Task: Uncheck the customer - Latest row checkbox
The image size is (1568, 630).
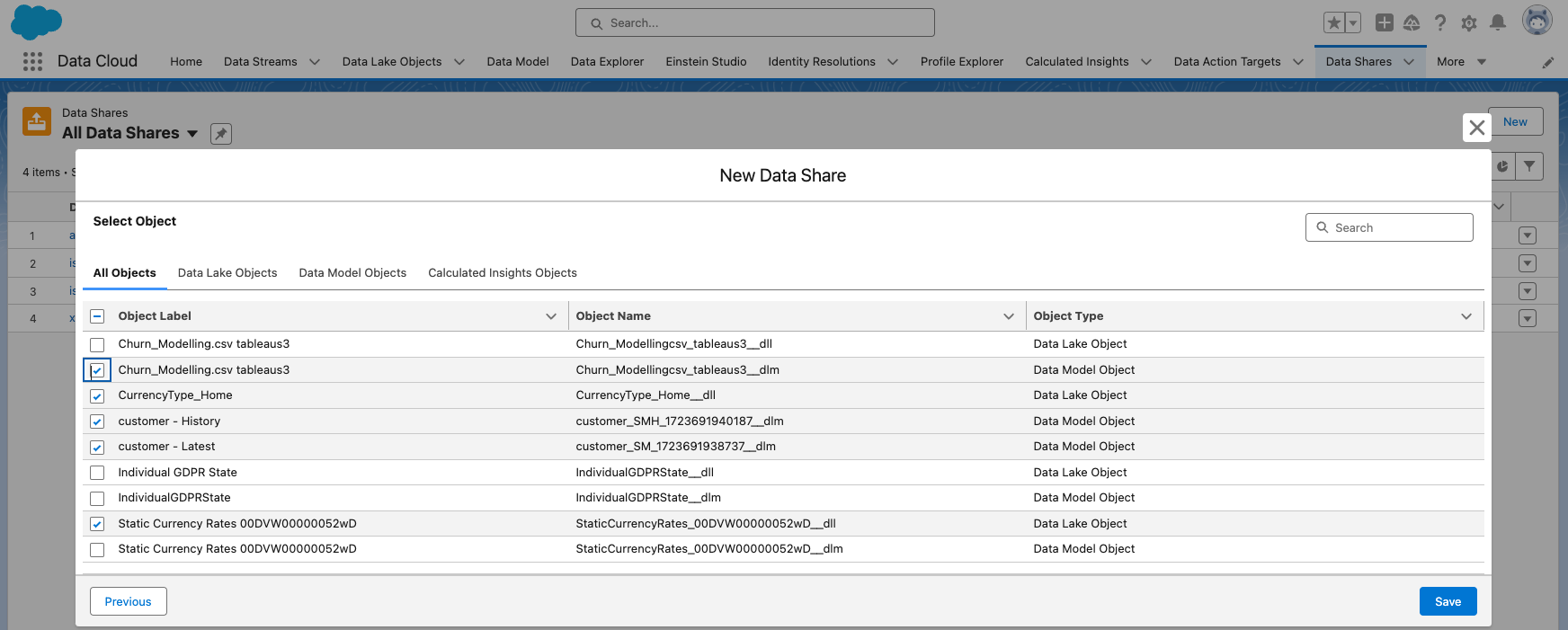Action: click(97, 448)
